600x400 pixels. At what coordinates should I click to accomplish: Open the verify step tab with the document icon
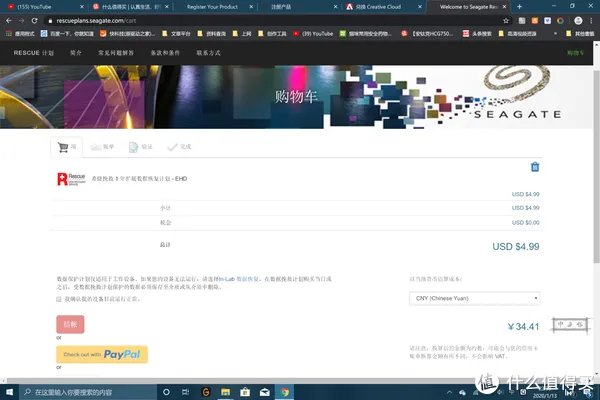pyautogui.click(x=140, y=147)
